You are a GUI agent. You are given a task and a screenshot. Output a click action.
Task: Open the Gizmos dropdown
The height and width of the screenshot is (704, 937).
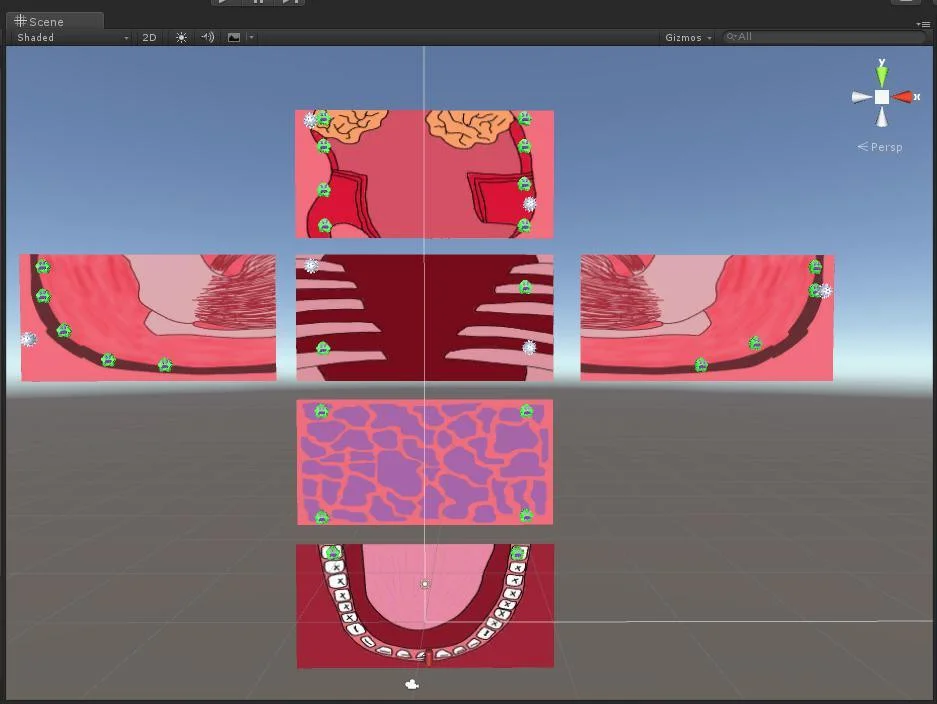(x=688, y=38)
